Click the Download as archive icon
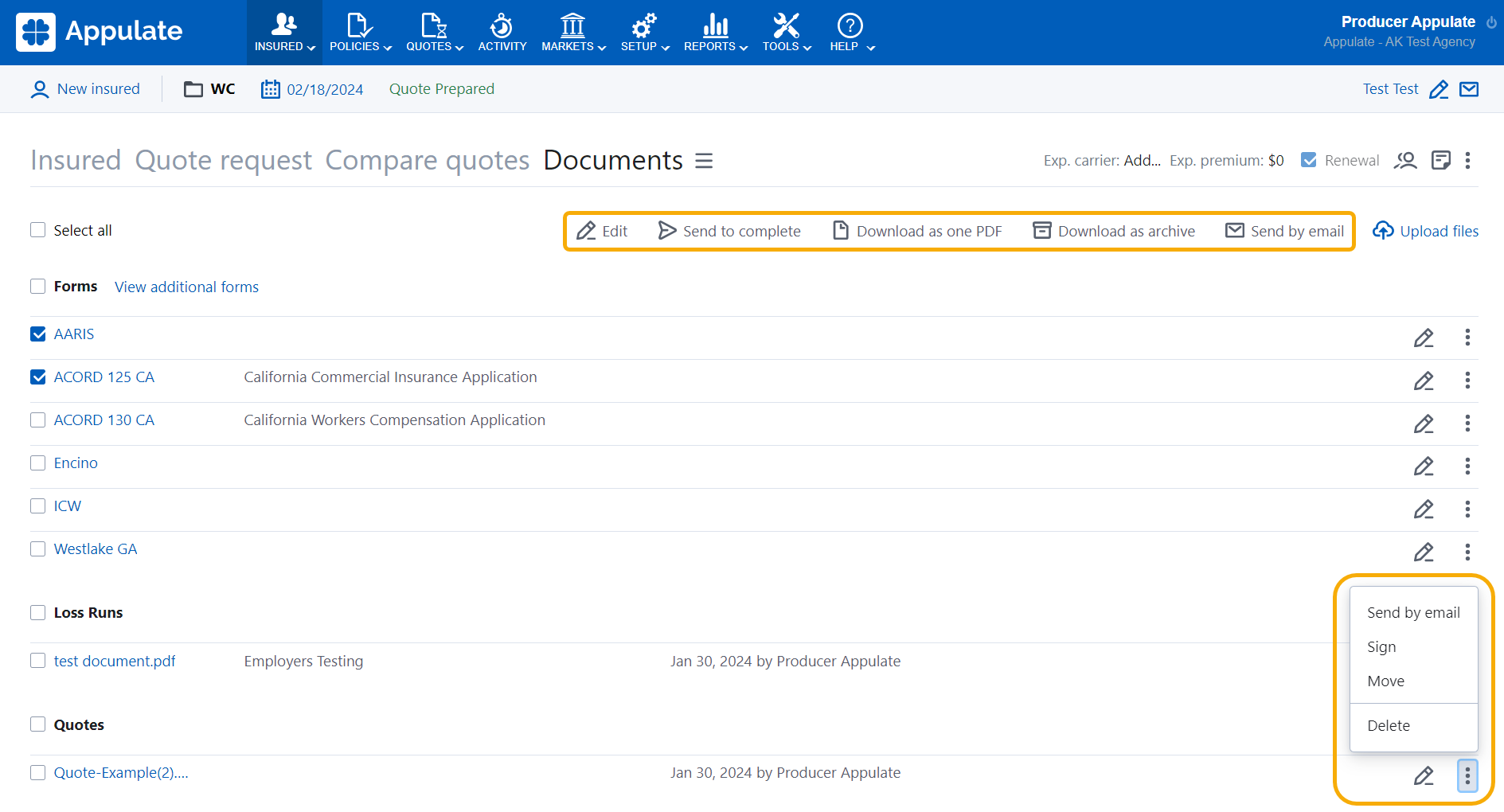Screen dimensions: 1504x812 (1041, 230)
